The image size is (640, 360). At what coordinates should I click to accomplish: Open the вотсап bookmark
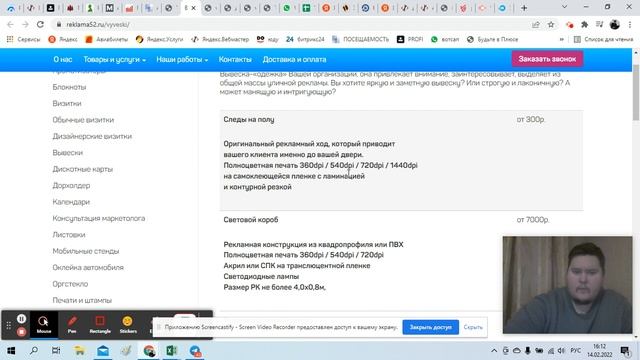coord(445,39)
